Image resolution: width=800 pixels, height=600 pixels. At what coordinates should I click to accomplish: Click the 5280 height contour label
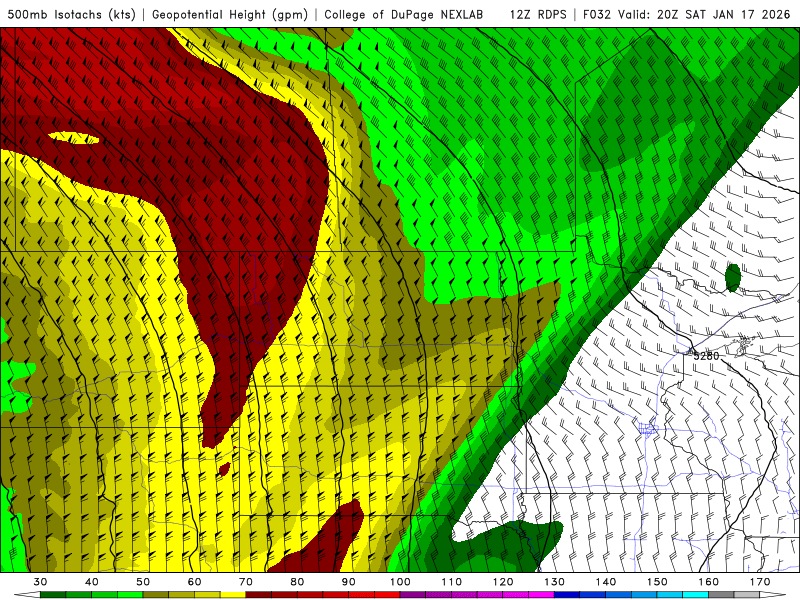[706, 356]
